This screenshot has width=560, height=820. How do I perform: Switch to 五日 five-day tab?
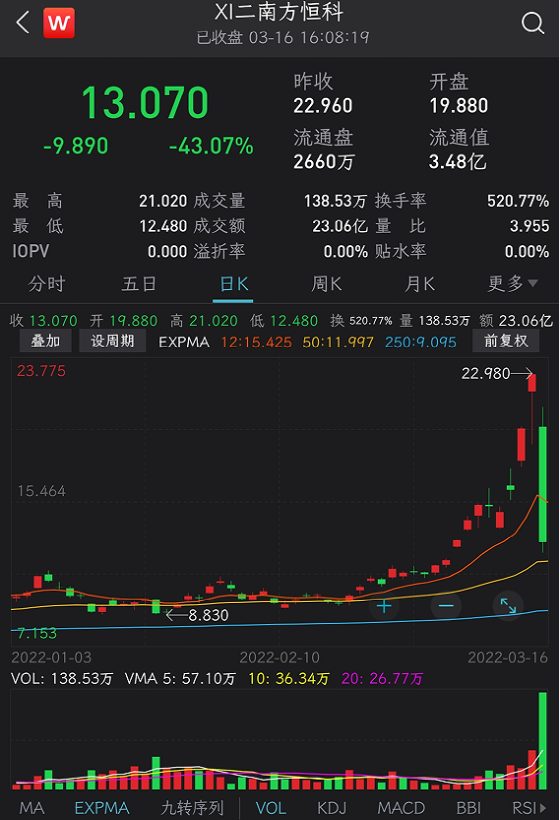pos(139,284)
